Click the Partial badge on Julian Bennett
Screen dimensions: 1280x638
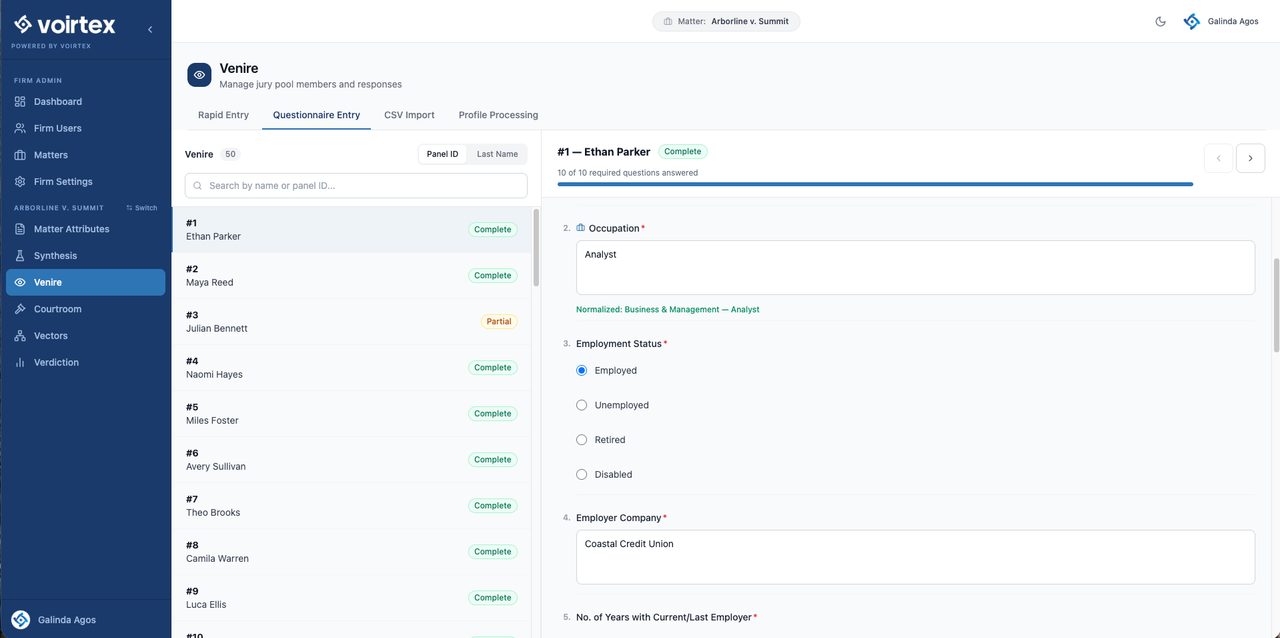[499, 322]
